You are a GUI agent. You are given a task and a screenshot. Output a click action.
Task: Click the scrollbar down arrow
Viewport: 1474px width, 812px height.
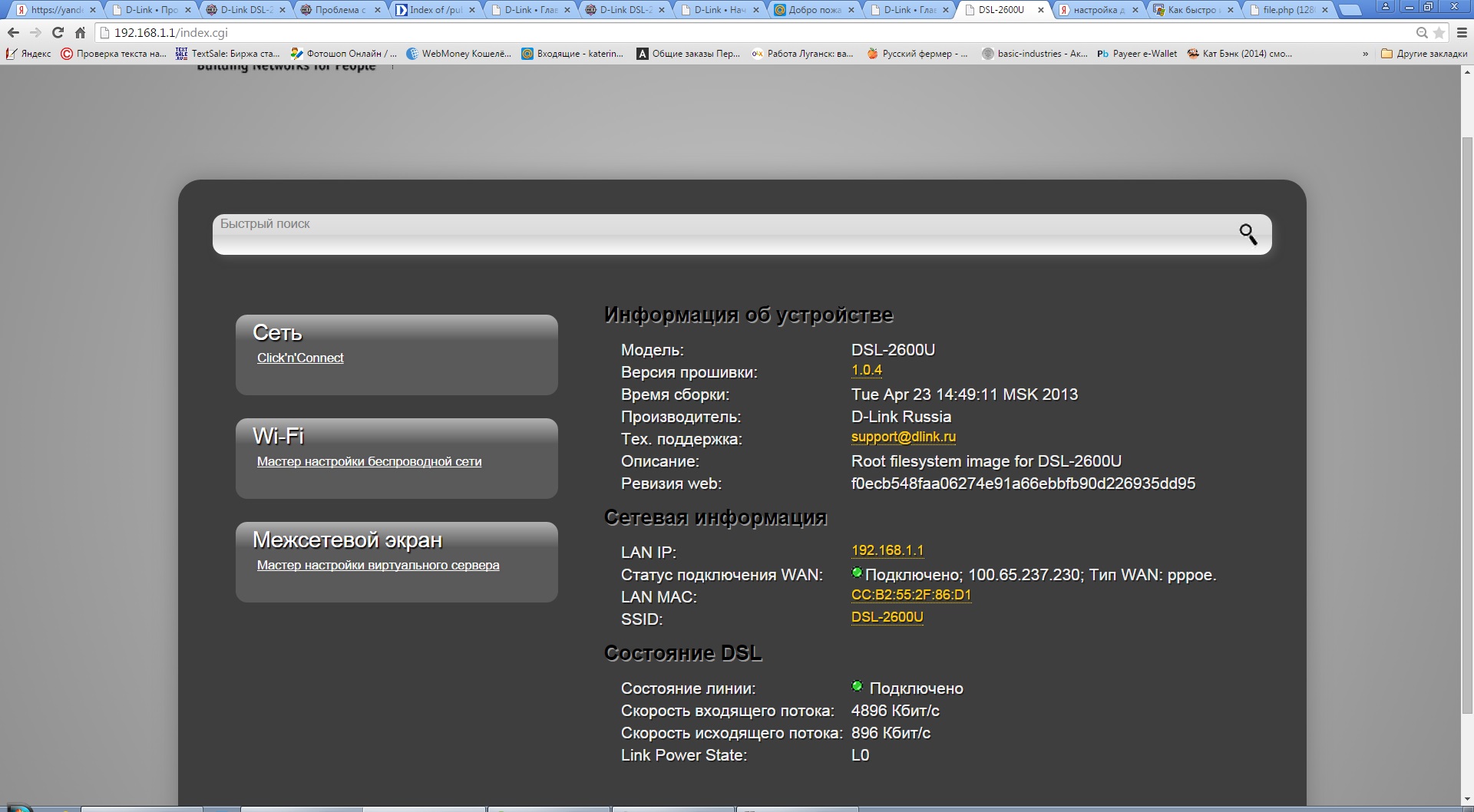click(1467, 799)
